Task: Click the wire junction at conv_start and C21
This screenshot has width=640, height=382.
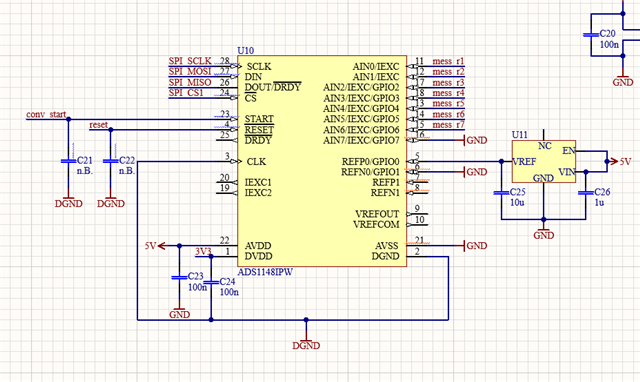Action: click(69, 119)
